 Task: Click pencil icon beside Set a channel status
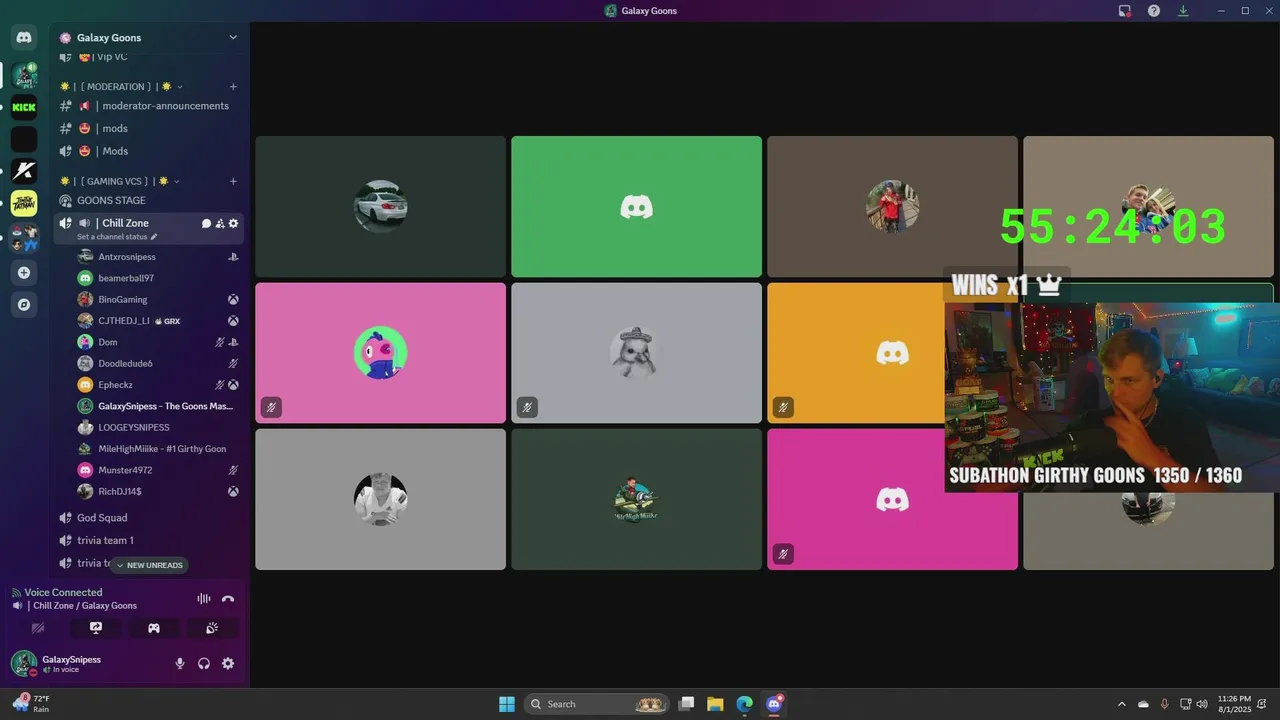point(154,237)
